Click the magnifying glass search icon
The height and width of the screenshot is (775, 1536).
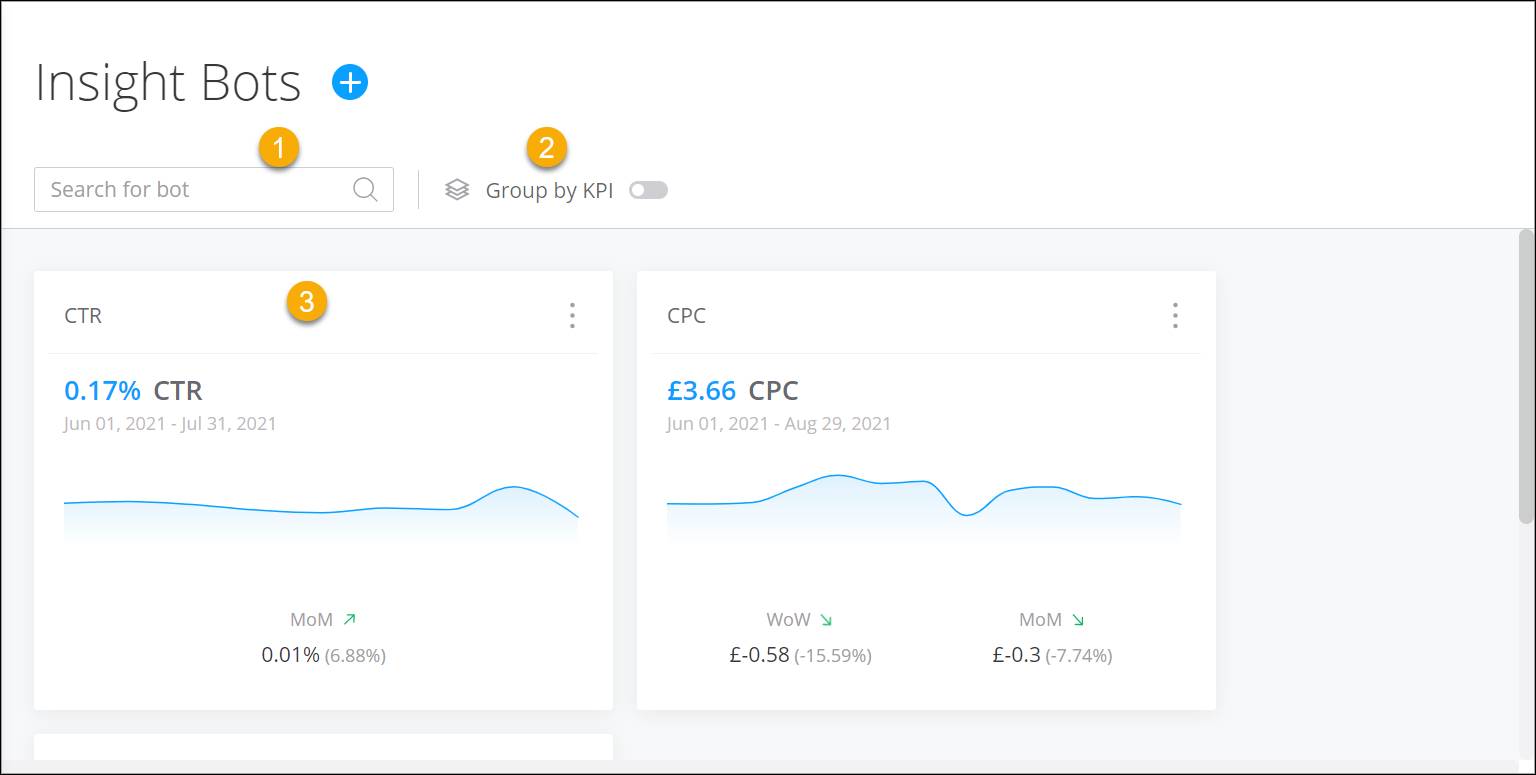(x=363, y=189)
